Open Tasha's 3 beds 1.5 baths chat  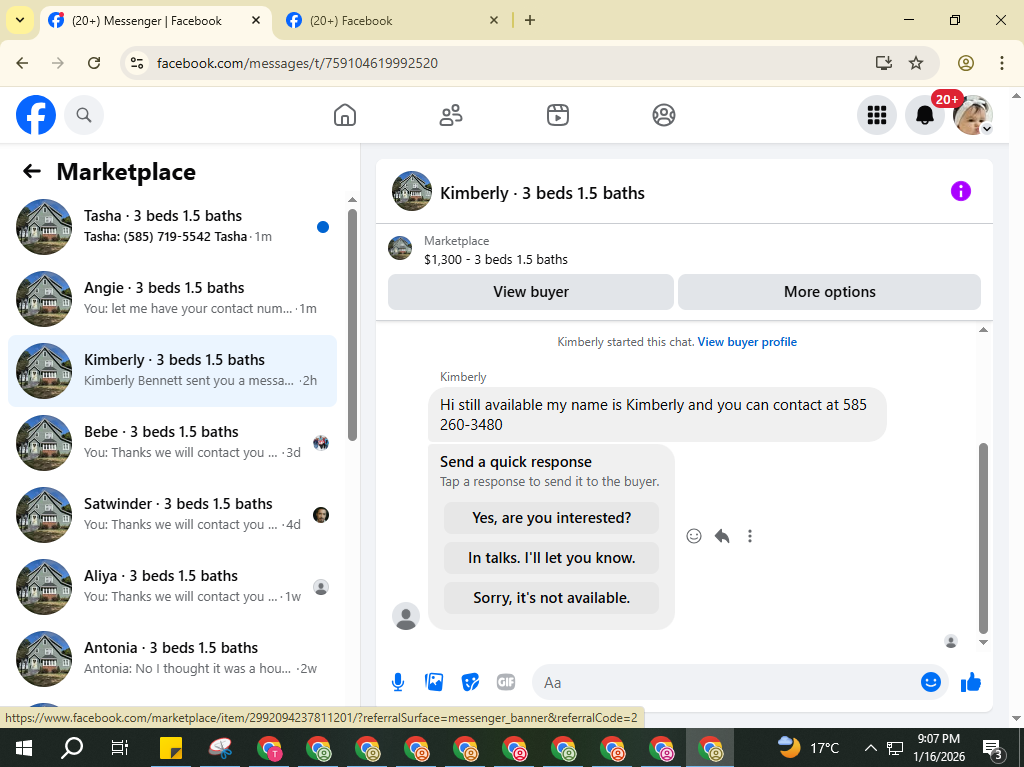tap(172, 227)
